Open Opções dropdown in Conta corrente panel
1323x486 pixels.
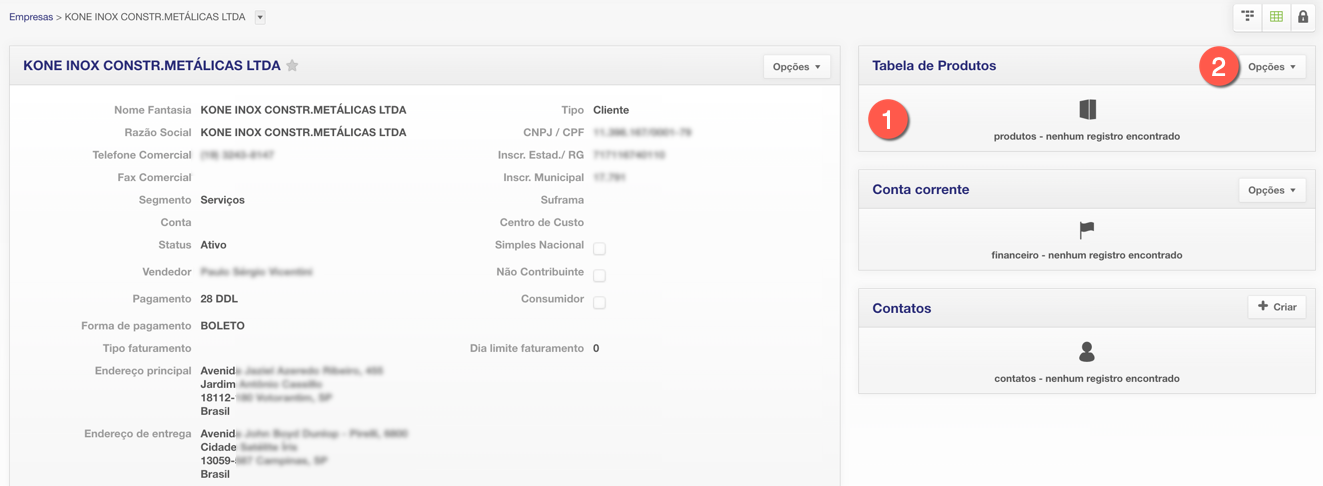(x=1271, y=190)
